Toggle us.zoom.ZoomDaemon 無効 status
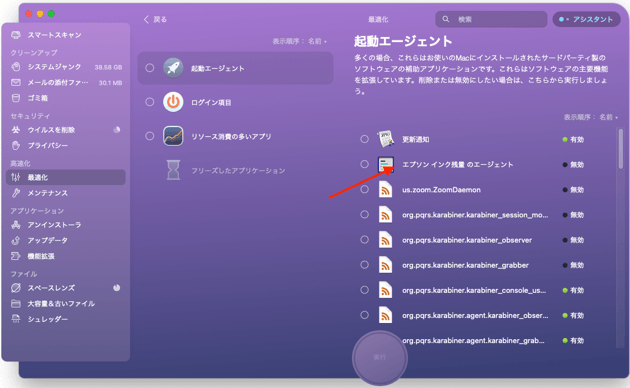The width and height of the screenshot is (630, 388). tap(573, 190)
